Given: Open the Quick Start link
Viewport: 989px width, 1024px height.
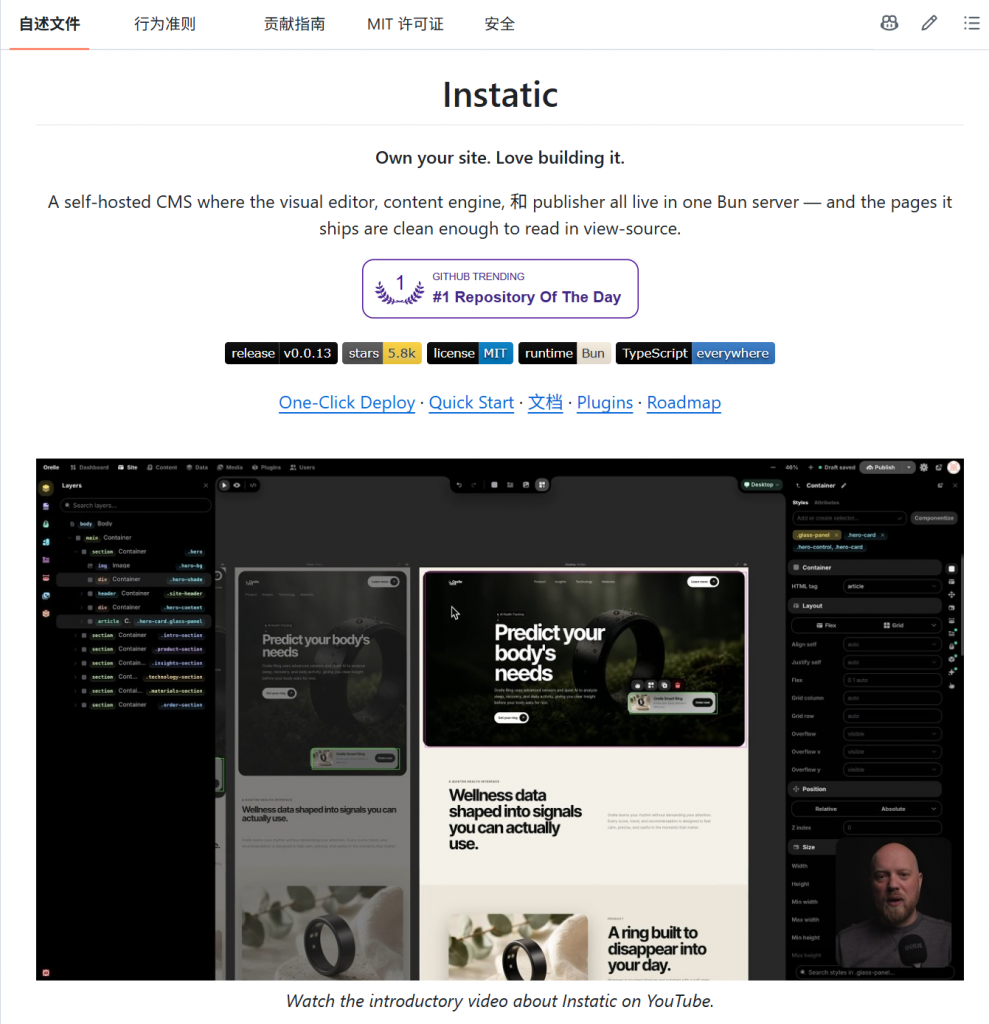Looking at the screenshot, I should (471, 402).
